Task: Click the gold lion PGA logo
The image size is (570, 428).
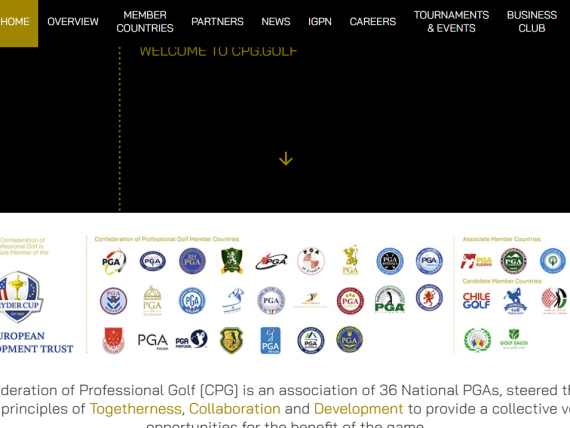Action: point(350,260)
